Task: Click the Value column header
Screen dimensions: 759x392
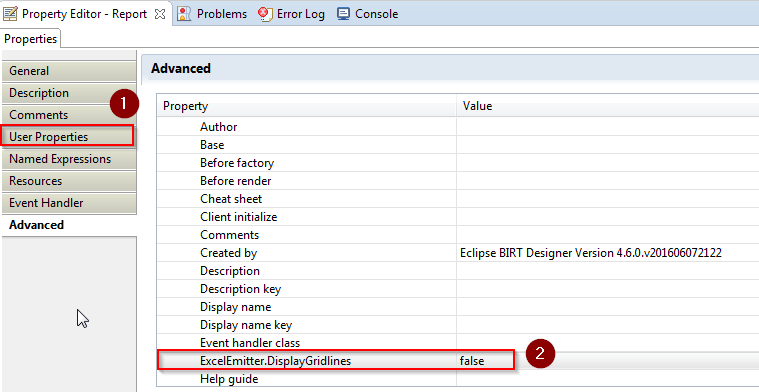Action: pos(607,106)
